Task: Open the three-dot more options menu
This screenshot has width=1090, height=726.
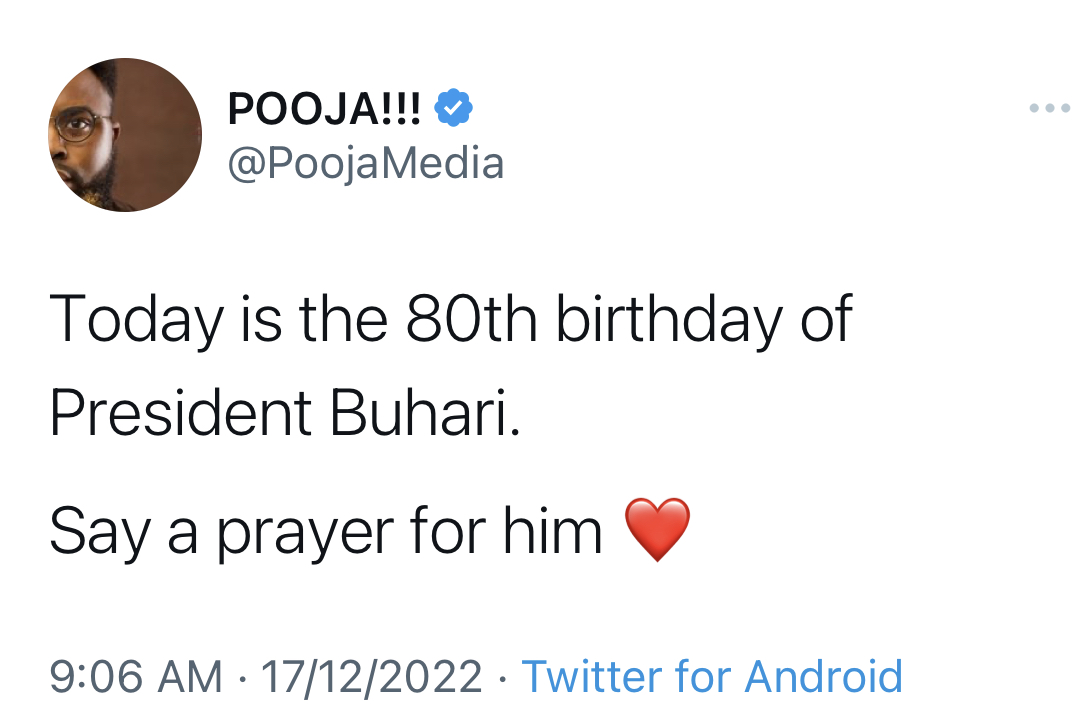Action: click(1049, 108)
